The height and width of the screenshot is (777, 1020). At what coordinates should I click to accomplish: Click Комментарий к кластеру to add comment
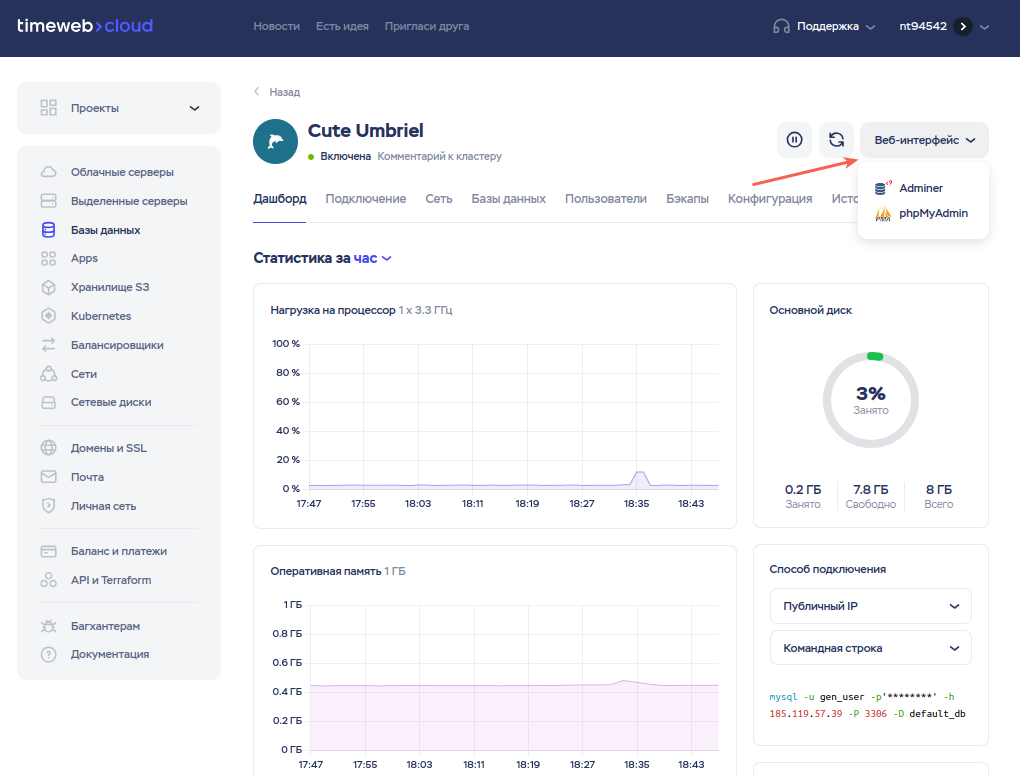pos(439,156)
